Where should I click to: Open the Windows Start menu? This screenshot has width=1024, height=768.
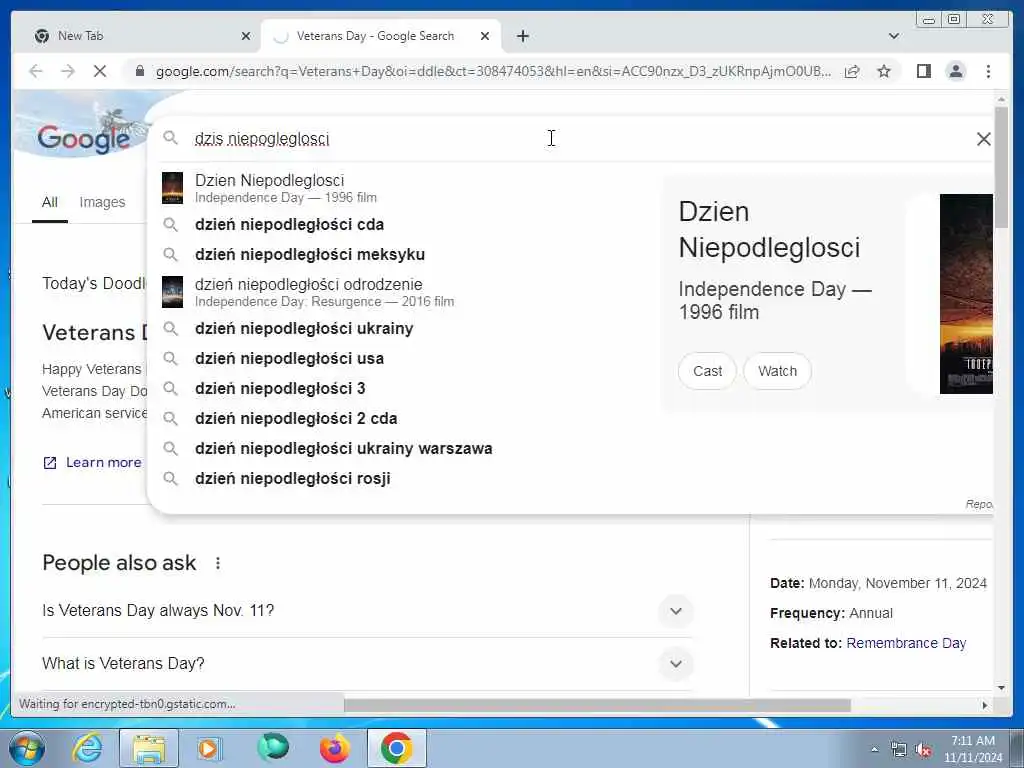coord(27,748)
